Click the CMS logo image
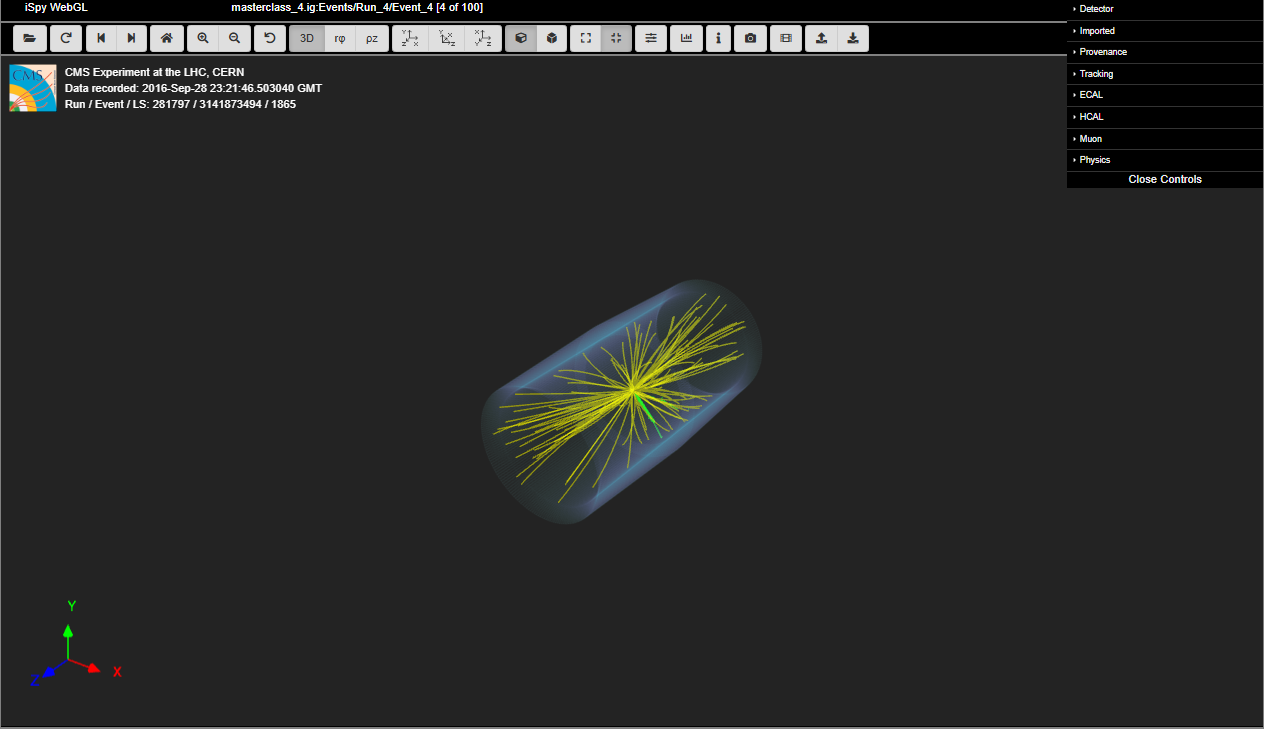The image size is (1264, 729). pyautogui.click(x=33, y=88)
